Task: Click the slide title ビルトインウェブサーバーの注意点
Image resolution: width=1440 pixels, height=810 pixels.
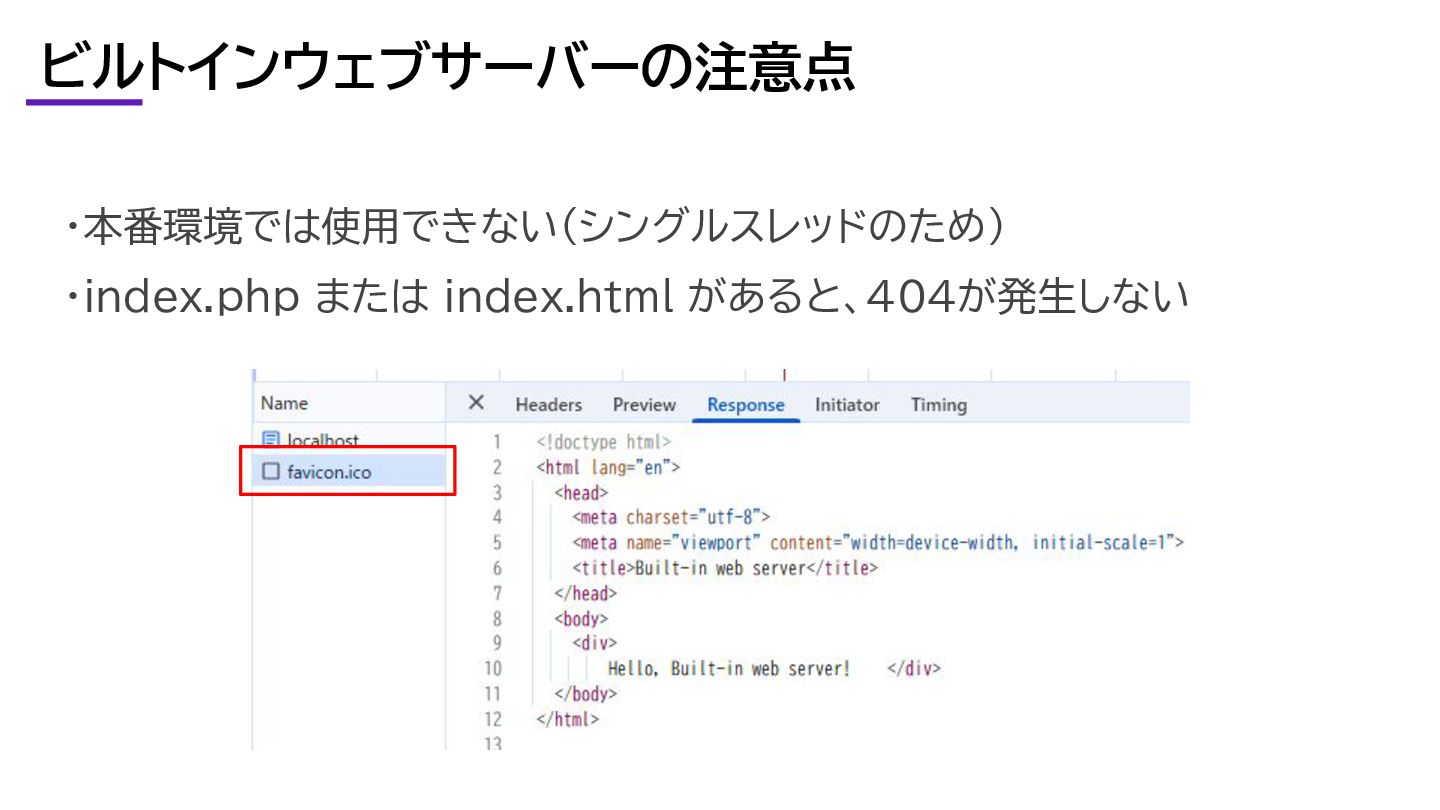Action: (447, 70)
